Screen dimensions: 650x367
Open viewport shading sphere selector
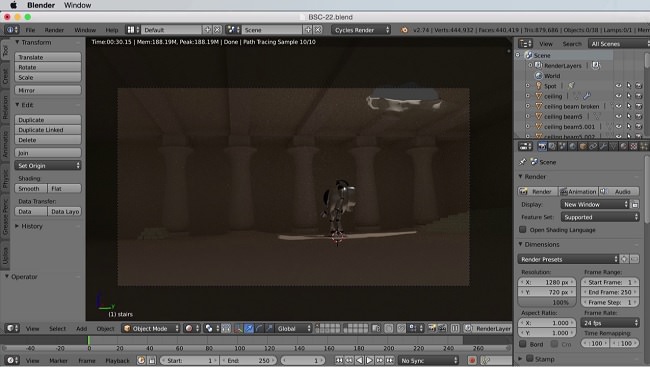pos(191,328)
